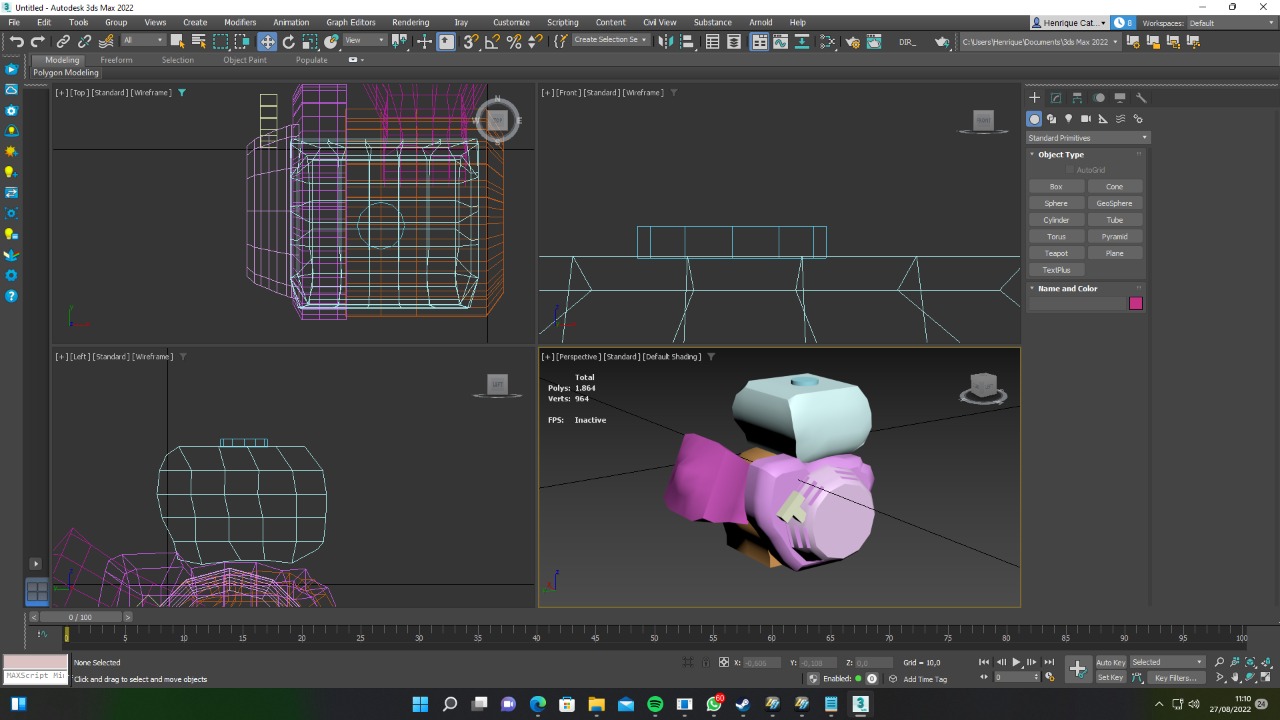Click the Undo arrow icon

point(16,41)
